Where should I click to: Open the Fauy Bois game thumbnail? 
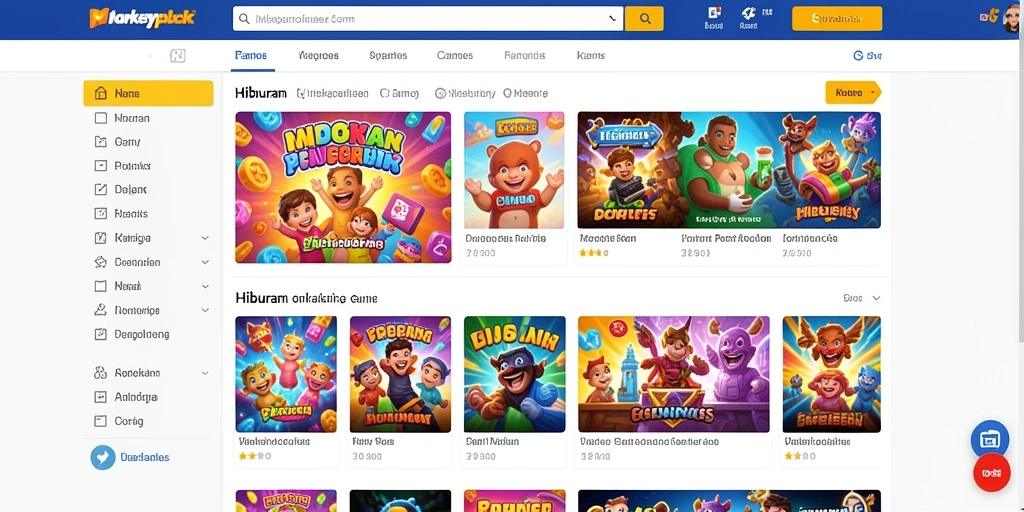[x=400, y=374]
